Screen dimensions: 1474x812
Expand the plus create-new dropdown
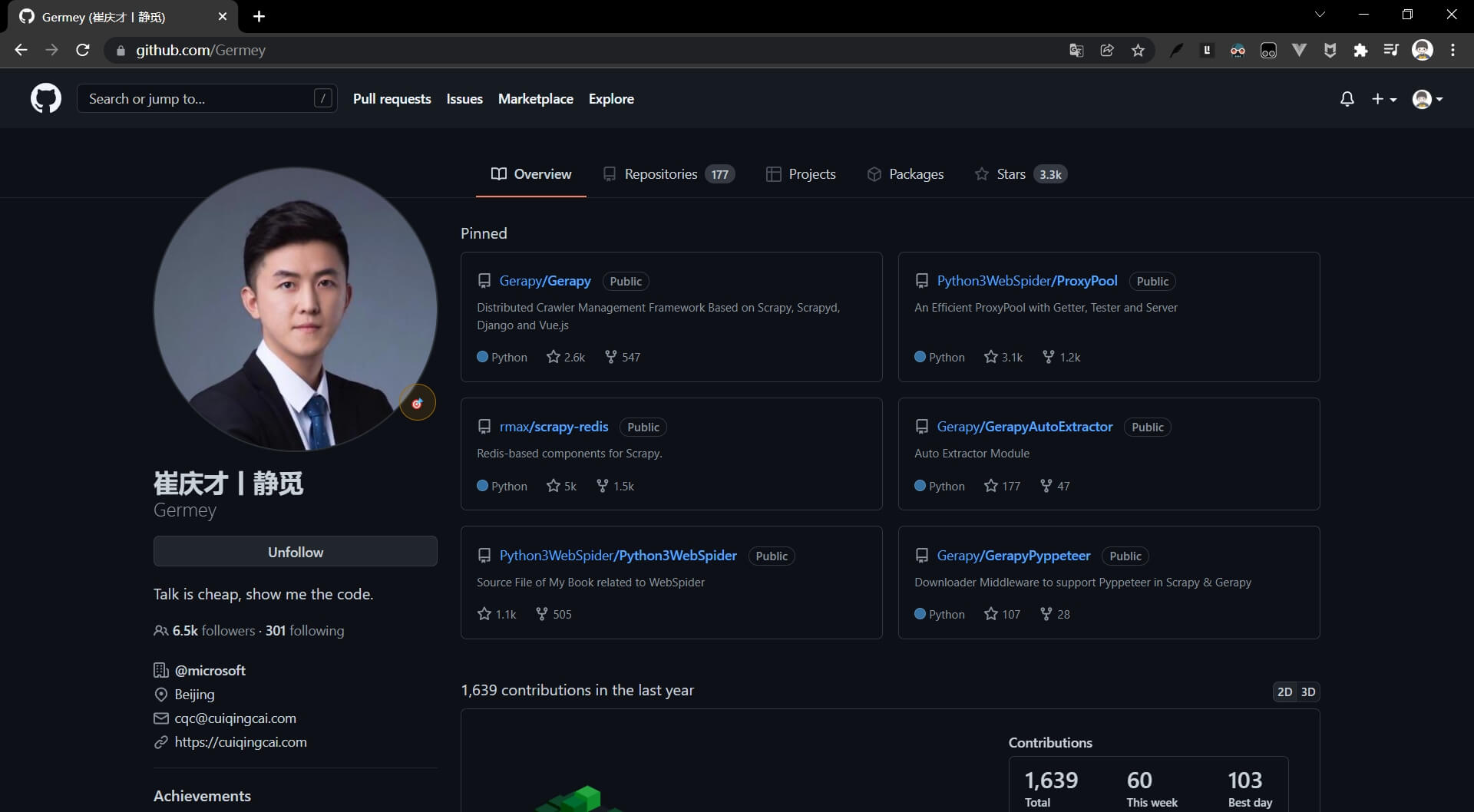pyautogui.click(x=1384, y=99)
